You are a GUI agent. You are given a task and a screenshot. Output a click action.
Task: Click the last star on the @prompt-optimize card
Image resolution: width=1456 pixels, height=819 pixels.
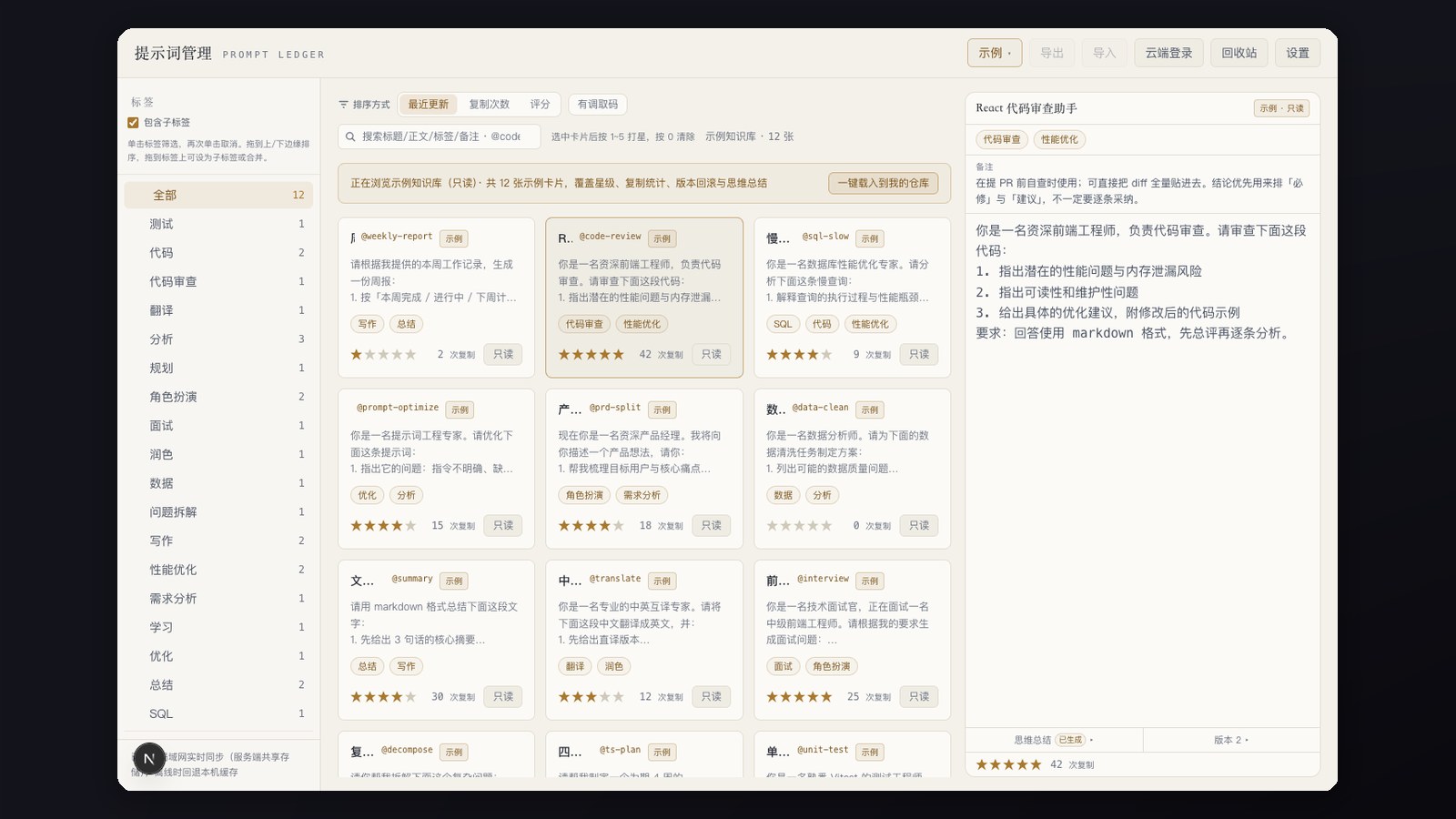[410, 525]
